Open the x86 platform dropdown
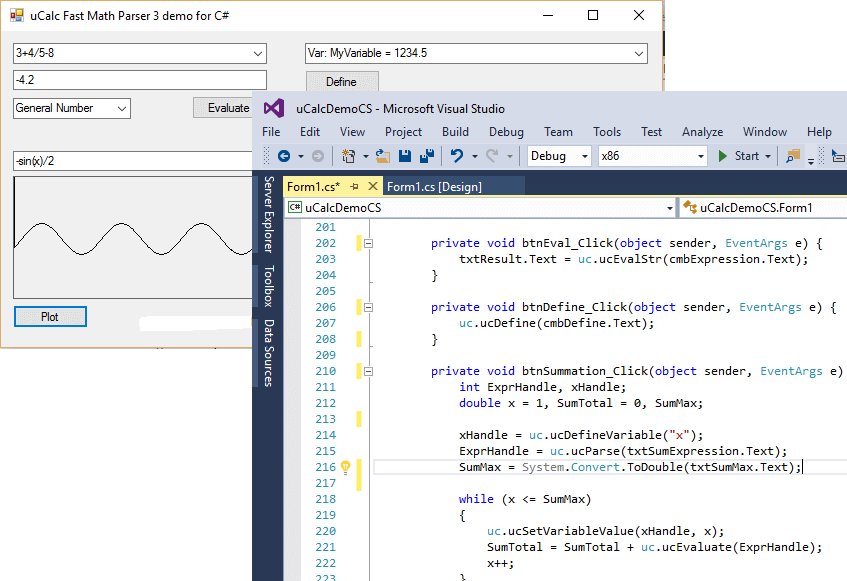 (652, 155)
